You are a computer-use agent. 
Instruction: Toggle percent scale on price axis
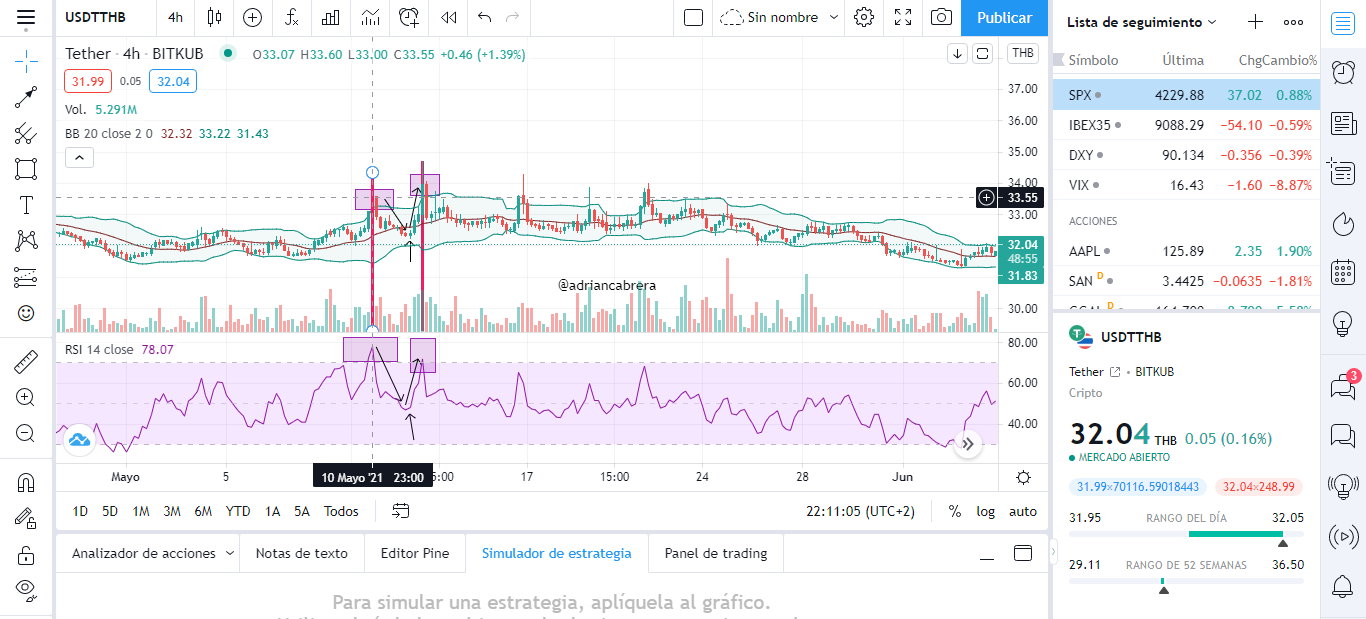click(x=955, y=511)
